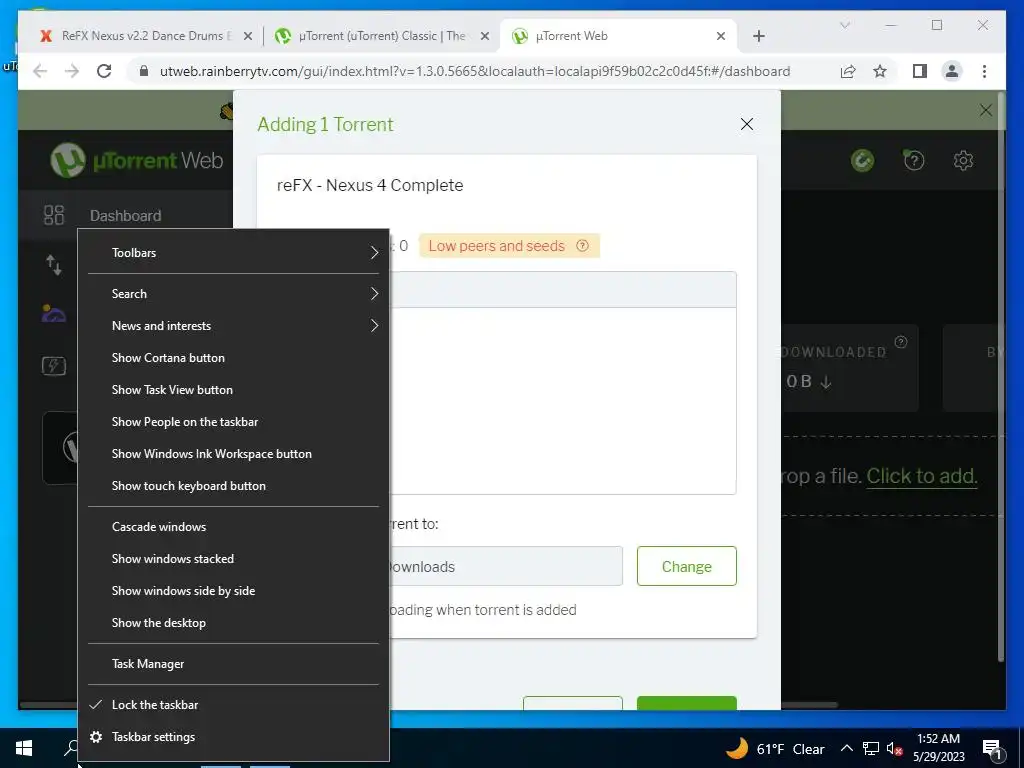Open uTorrent Web help icon

tap(914, 160)
